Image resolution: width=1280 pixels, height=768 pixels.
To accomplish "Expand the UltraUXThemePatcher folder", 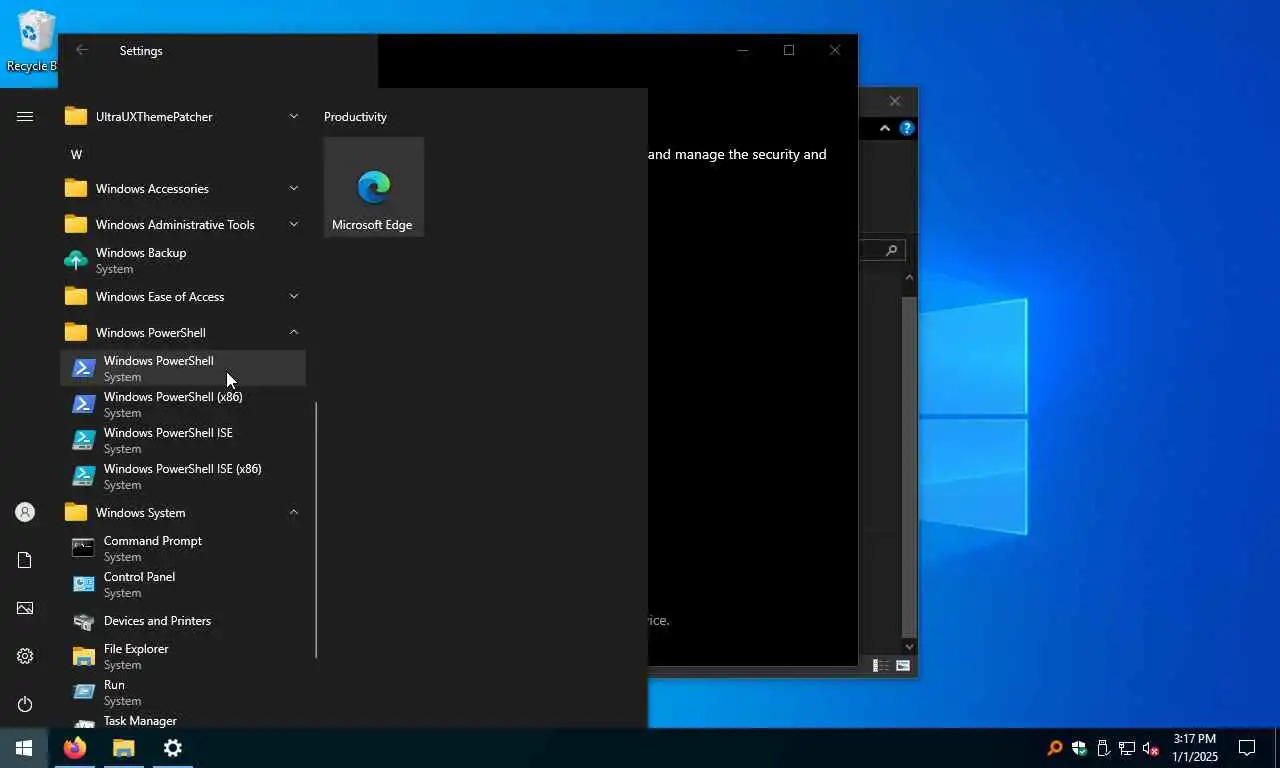I will pos(183,116).
